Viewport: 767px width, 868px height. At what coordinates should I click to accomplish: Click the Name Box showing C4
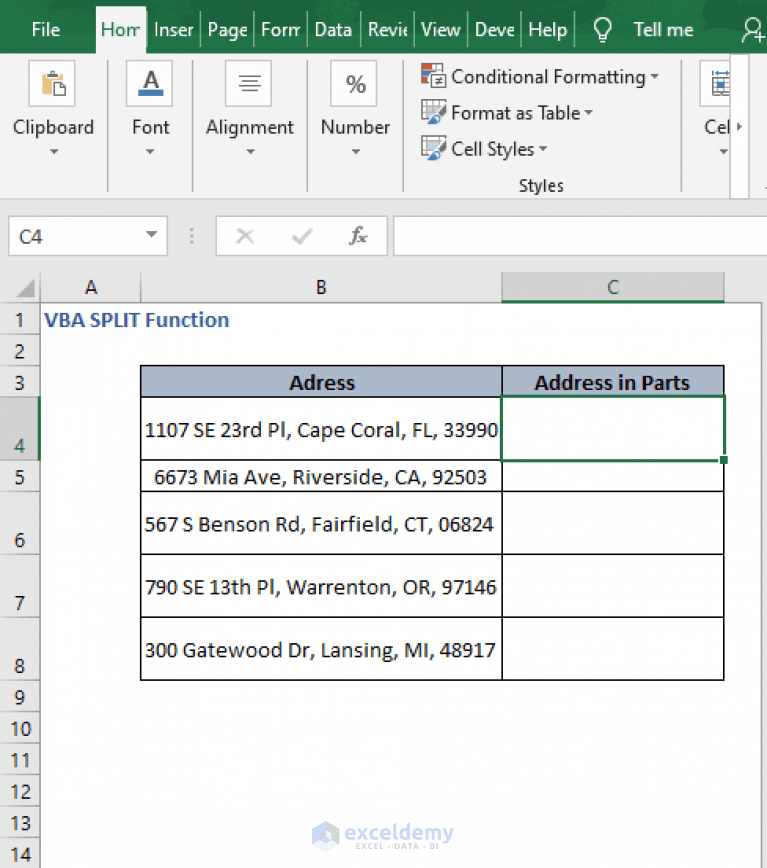(x=87, y=236)
